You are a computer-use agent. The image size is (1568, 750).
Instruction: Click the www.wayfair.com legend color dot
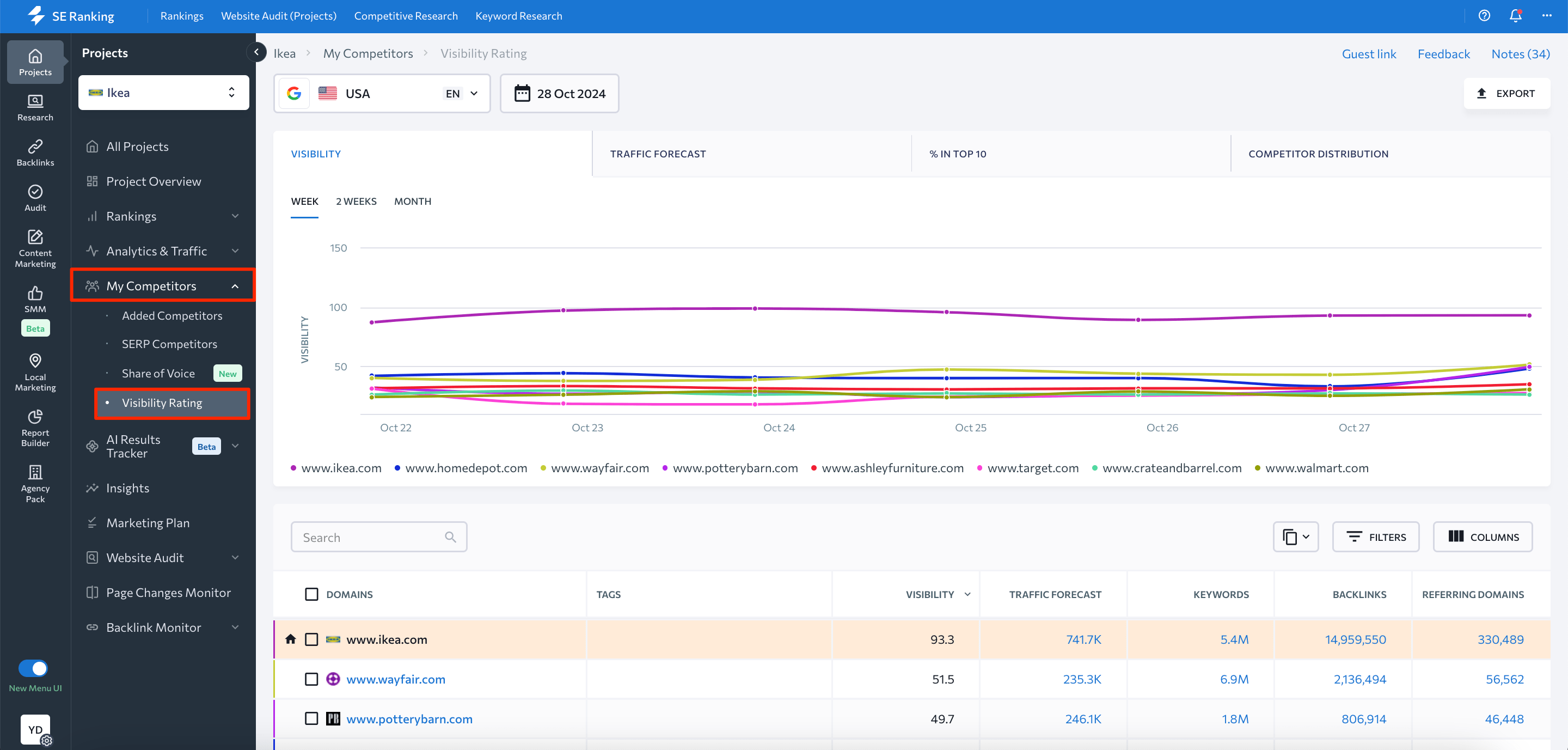coord(543,467)
